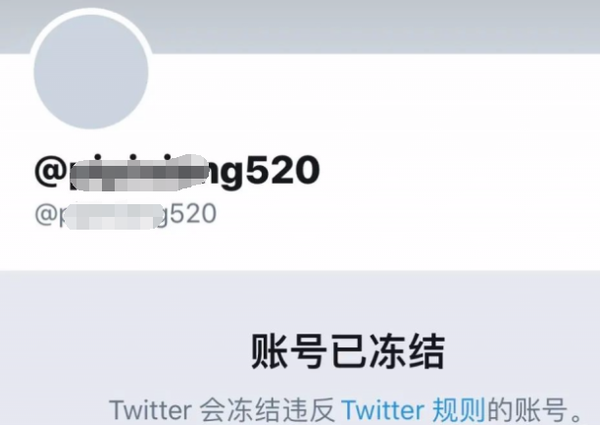
Task: Click the 520 digits in the bold name
Action: [283, 171]
